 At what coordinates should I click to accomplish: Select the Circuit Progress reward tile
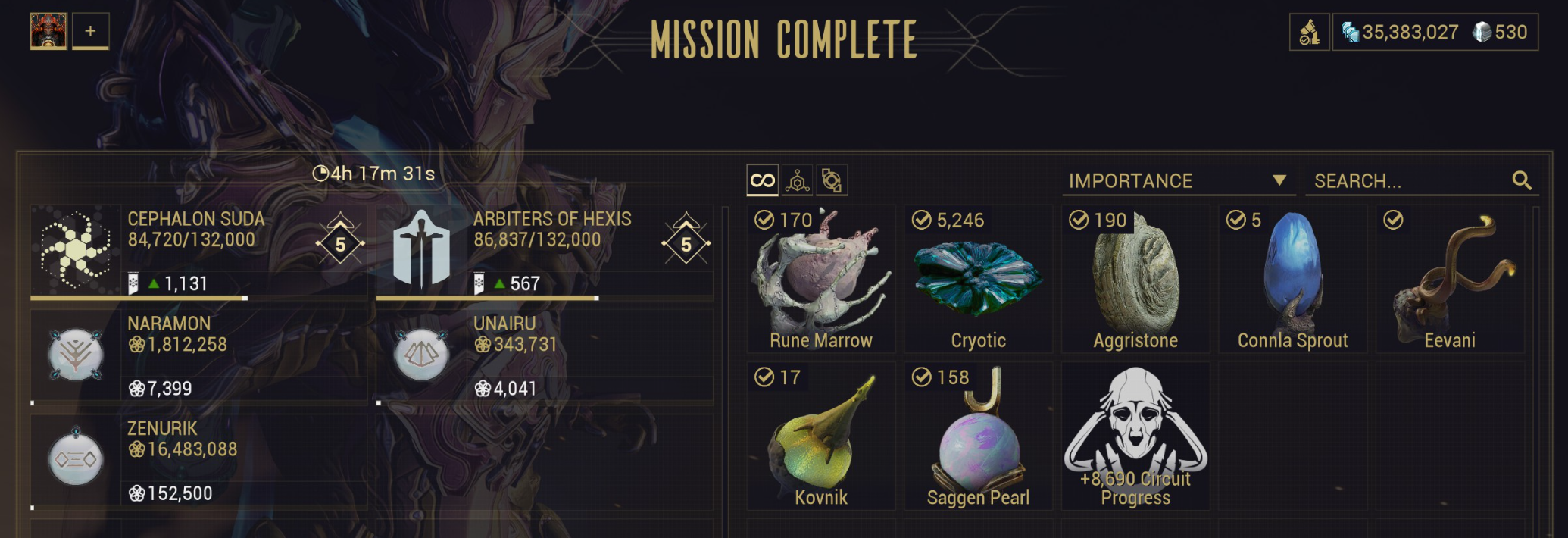pyautogui.click(x=1135, y=436)
